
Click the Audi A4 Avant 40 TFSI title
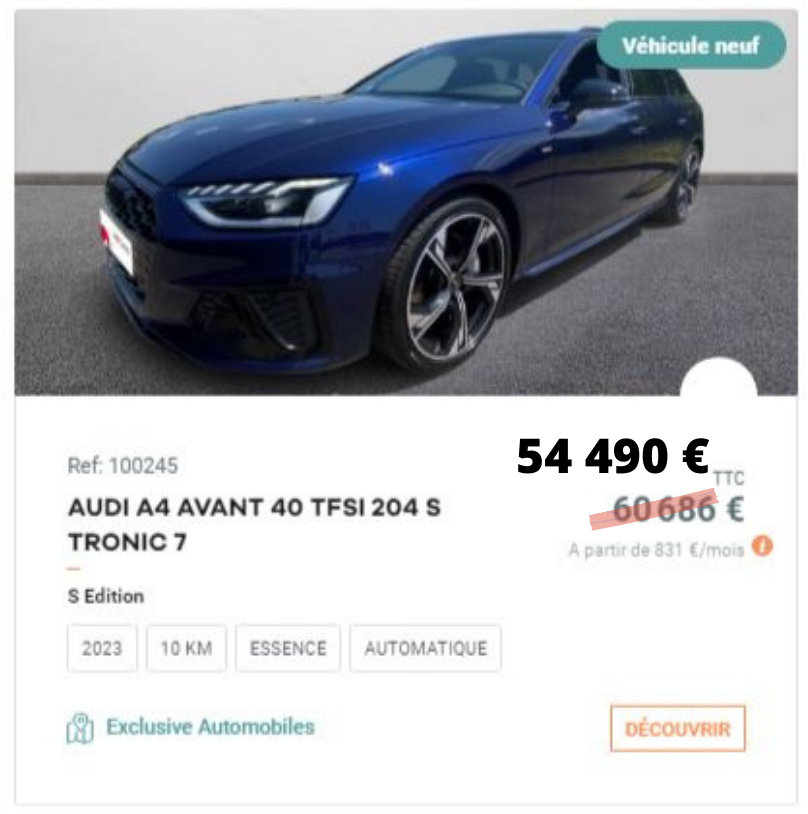point(254,525)
